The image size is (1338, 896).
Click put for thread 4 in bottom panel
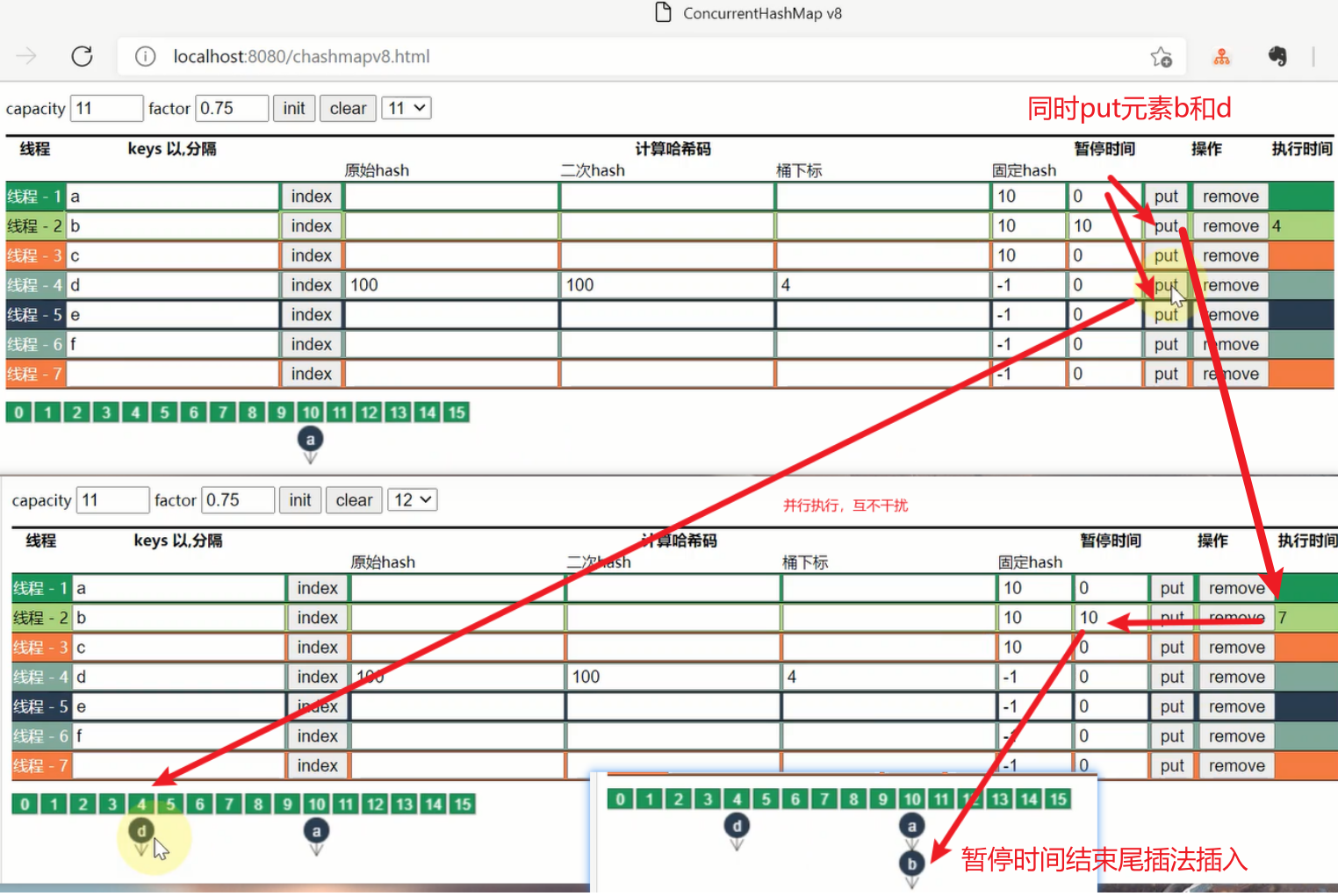(x=1172, y=677)
